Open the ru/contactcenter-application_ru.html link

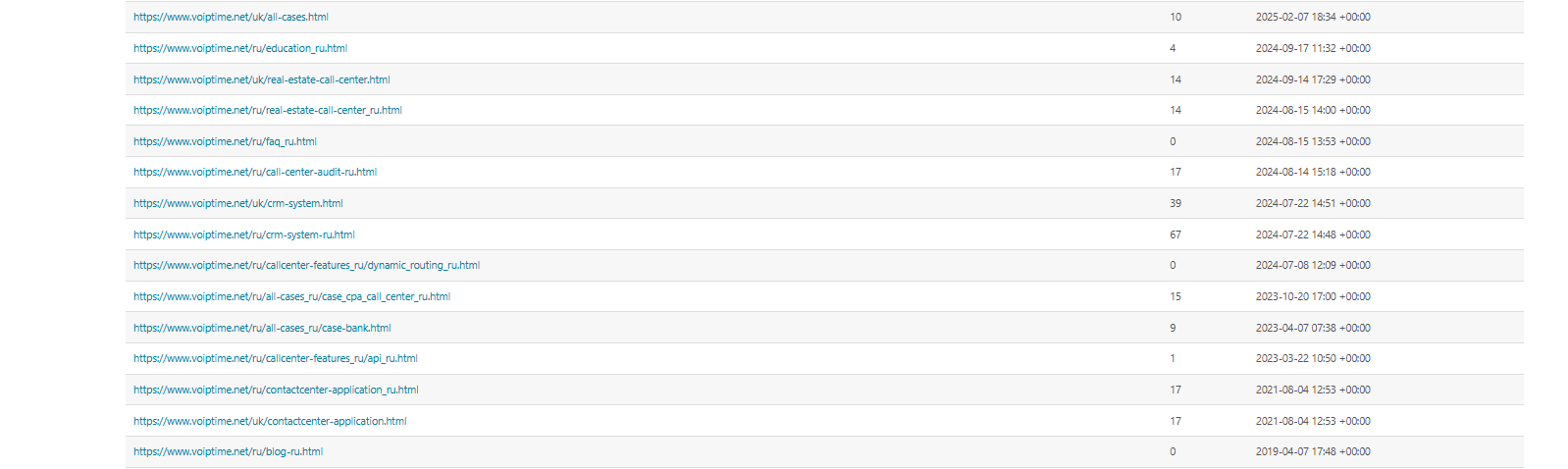(x=276, y=390)
